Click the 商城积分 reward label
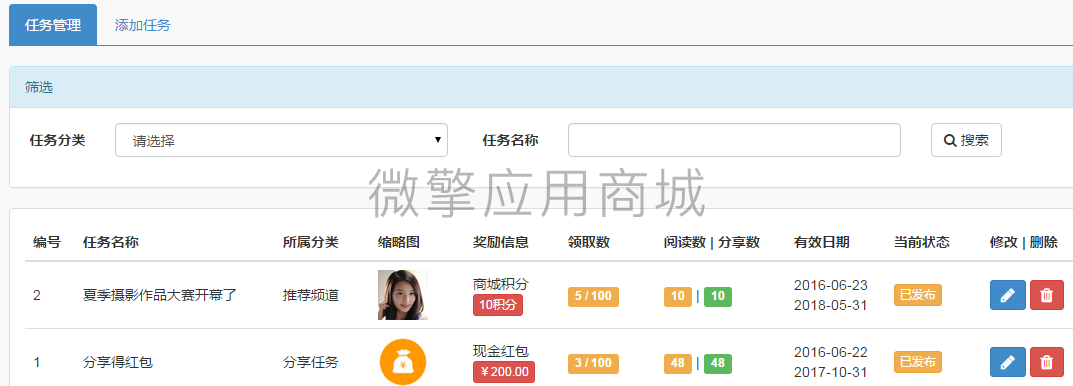 pyautogui.click(x=501, y=284)
